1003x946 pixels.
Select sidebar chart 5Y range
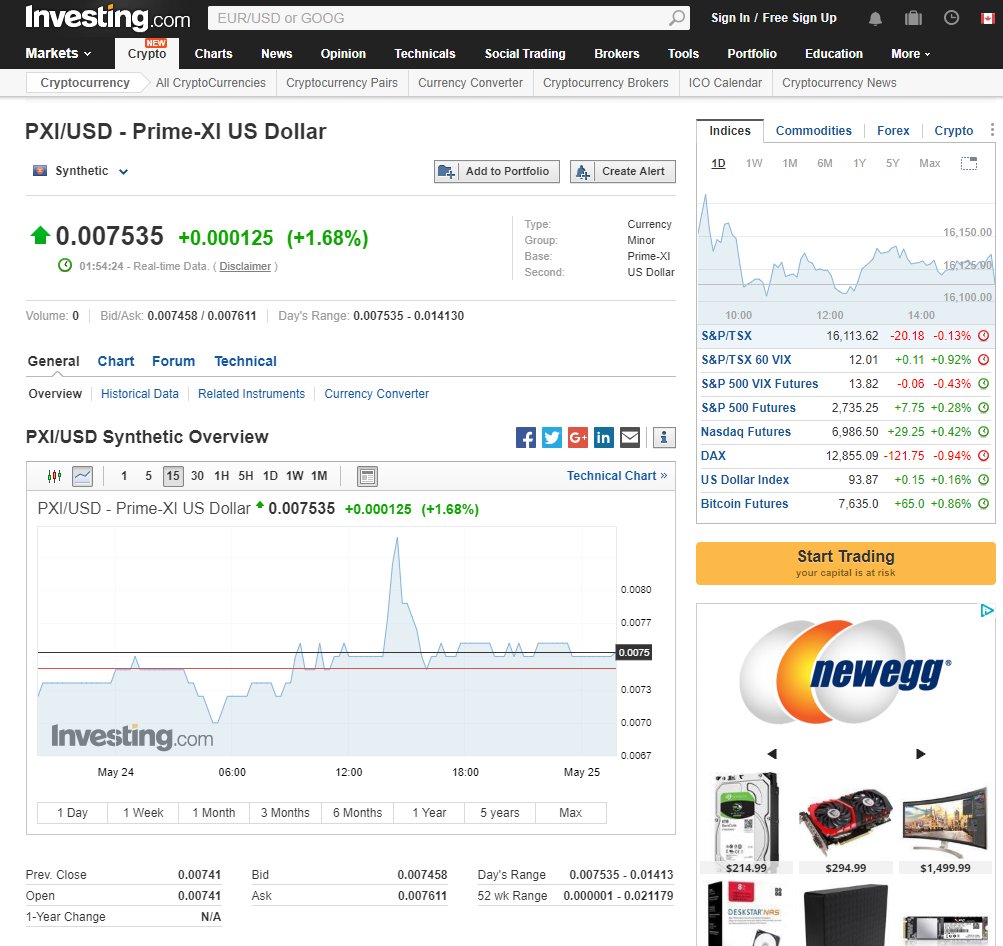click(x=893, y=163)
